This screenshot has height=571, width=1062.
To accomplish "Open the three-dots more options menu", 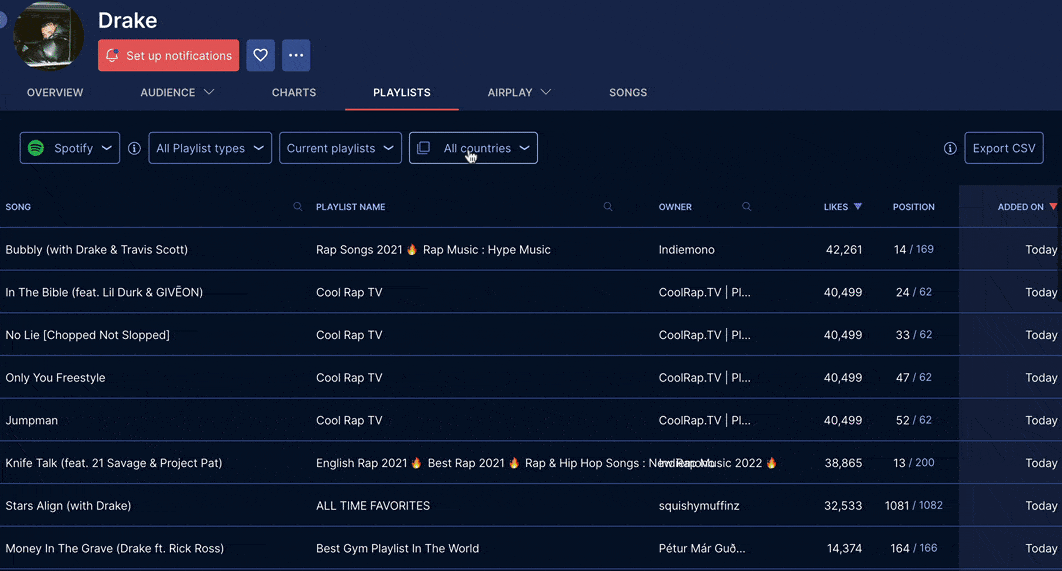I will click(x=296, y=56).
